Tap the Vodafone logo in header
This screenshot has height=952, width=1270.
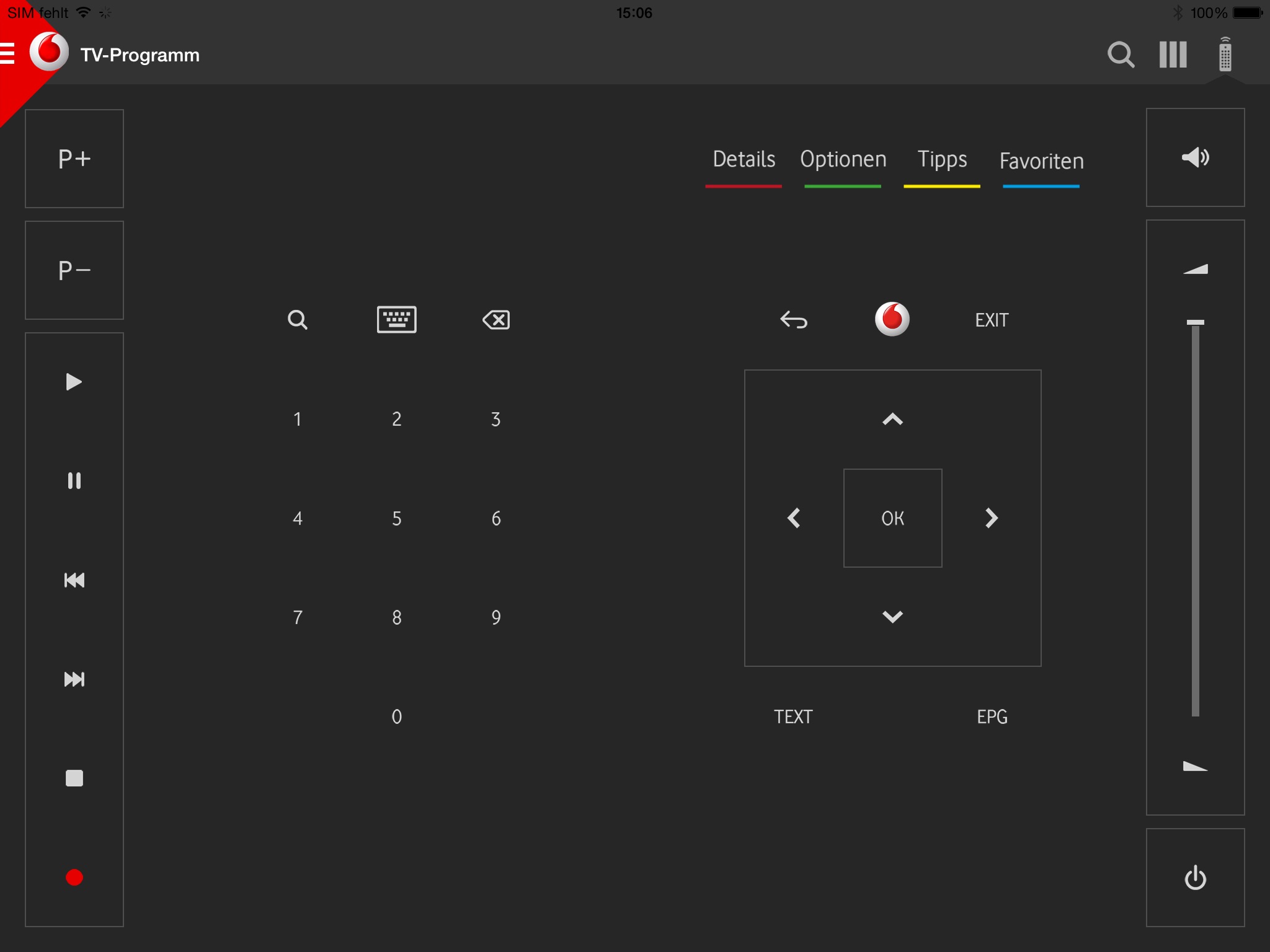(49, 52)
